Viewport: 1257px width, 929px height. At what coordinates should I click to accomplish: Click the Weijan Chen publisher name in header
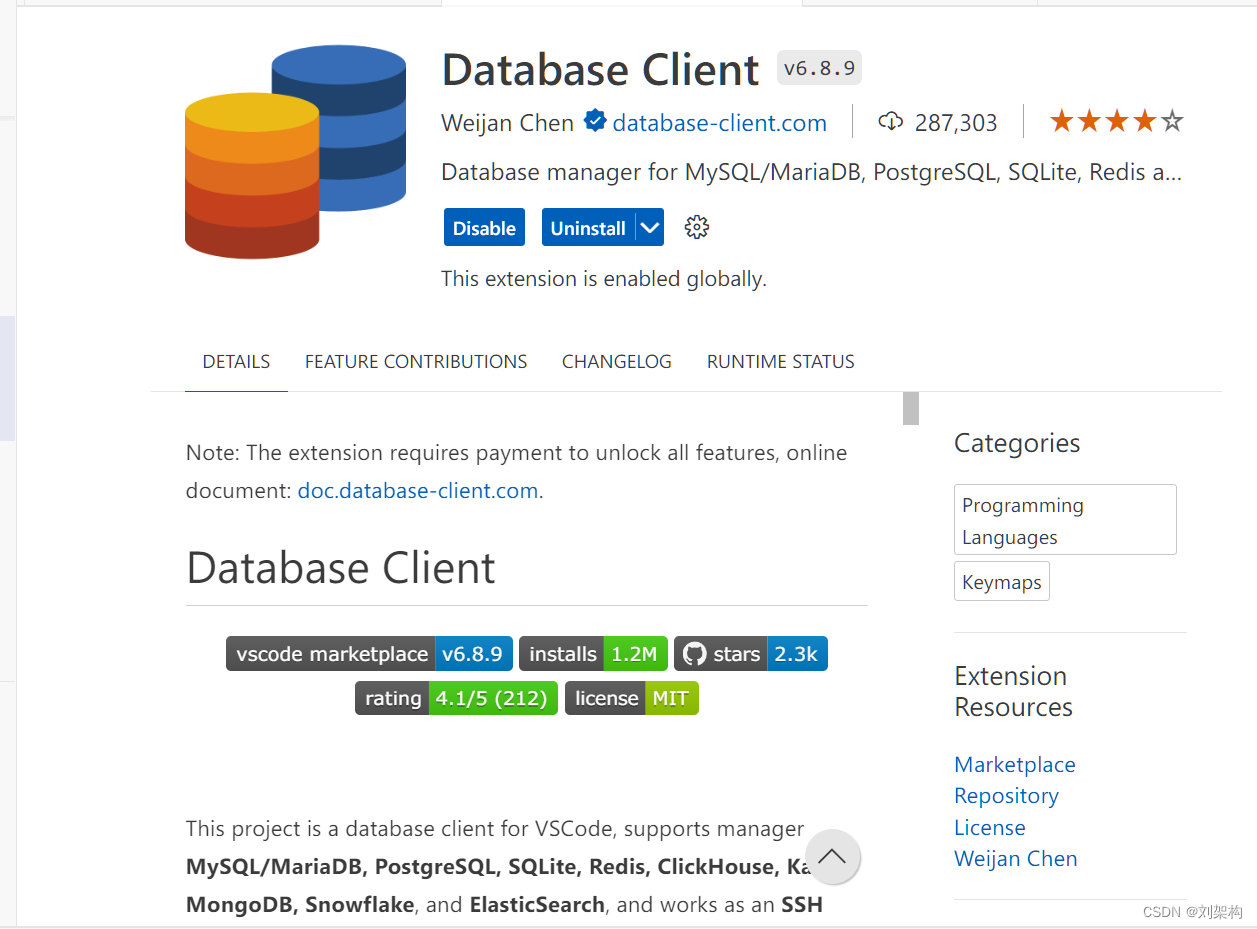coord(508,123)
